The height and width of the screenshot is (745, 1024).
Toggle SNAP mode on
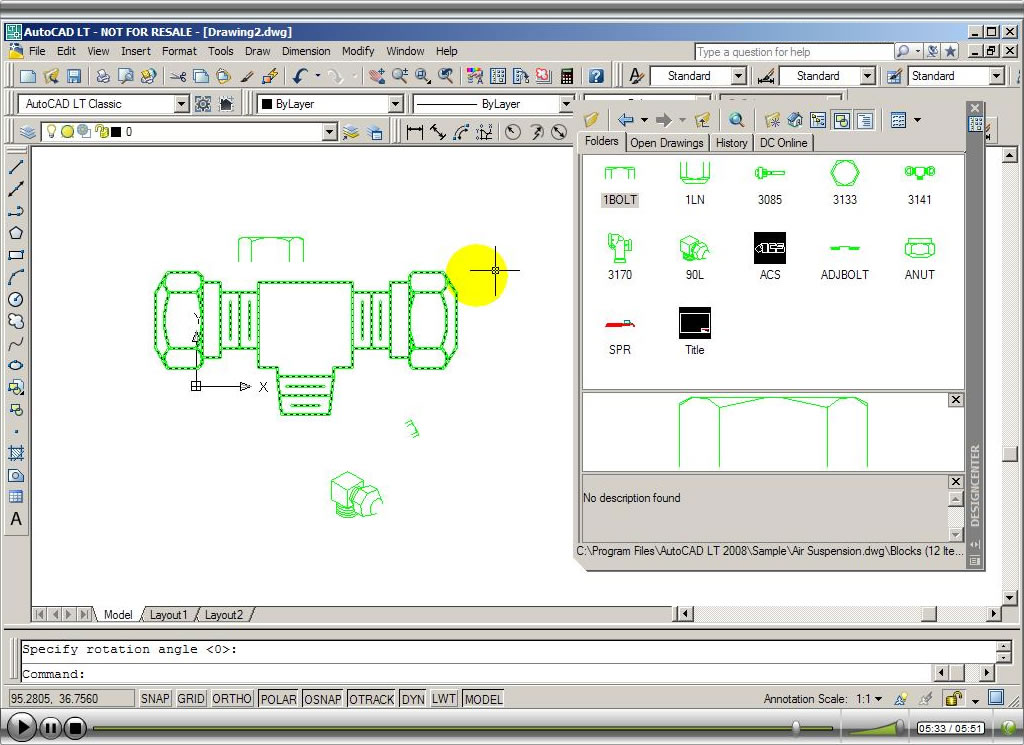[155, 698]
